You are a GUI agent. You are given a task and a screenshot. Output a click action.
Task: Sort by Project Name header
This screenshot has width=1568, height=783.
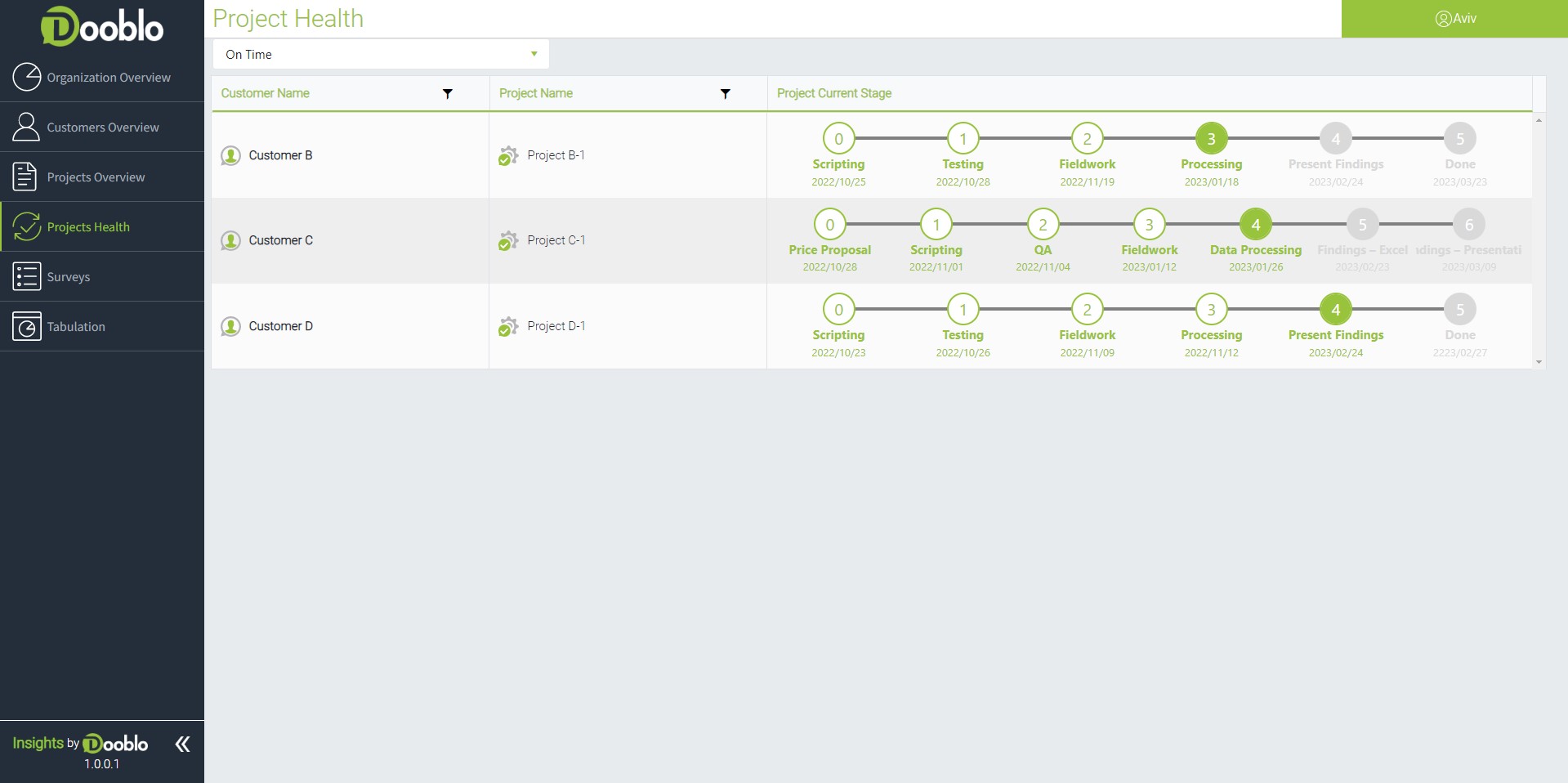535,93
